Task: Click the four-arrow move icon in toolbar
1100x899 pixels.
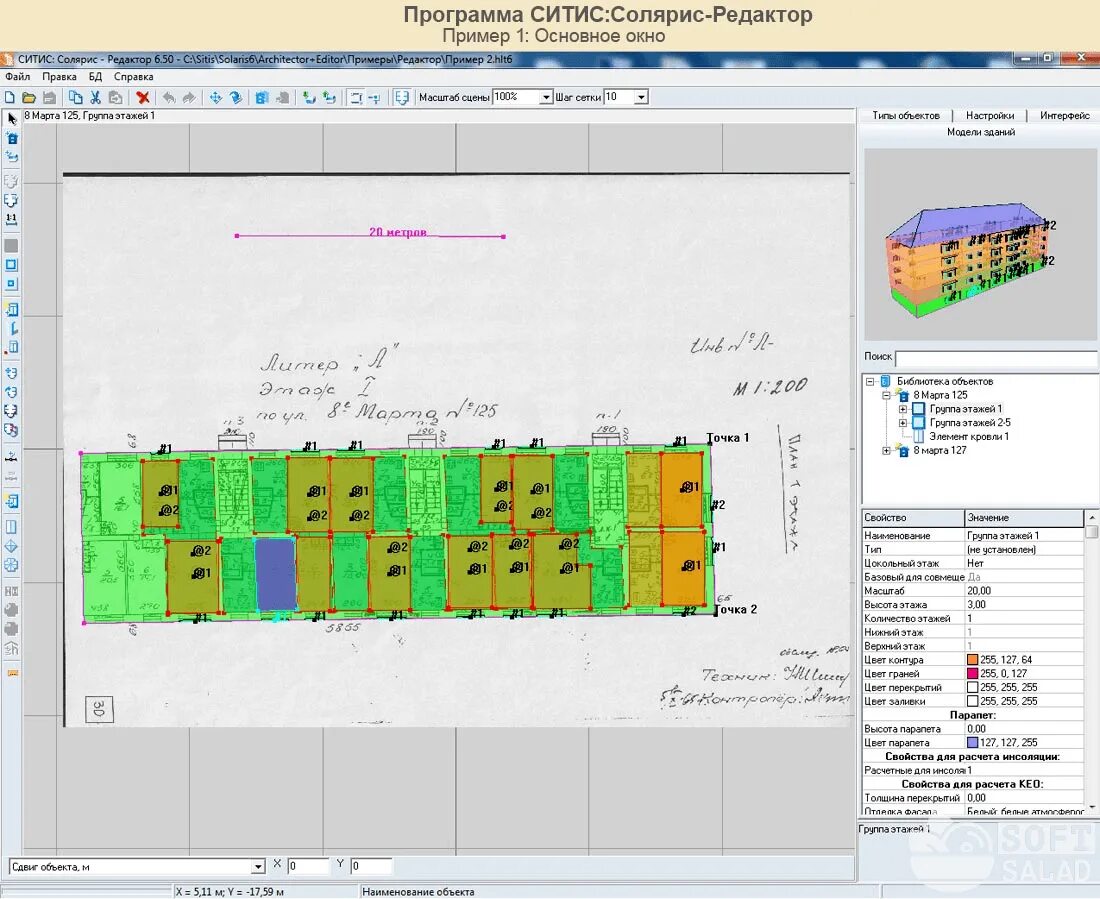Action: tap(215, 98)
